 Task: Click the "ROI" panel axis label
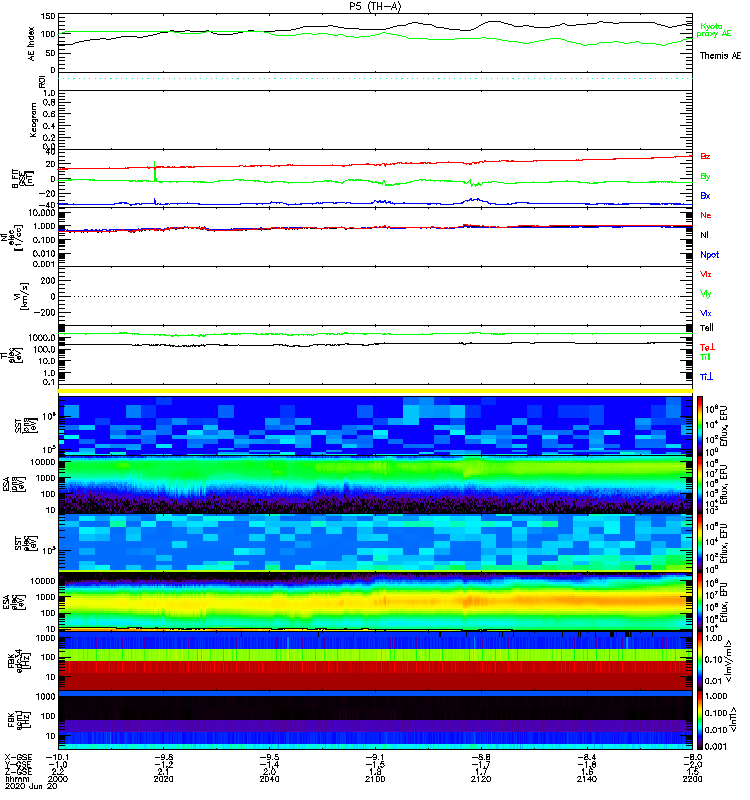click(42, 81)
